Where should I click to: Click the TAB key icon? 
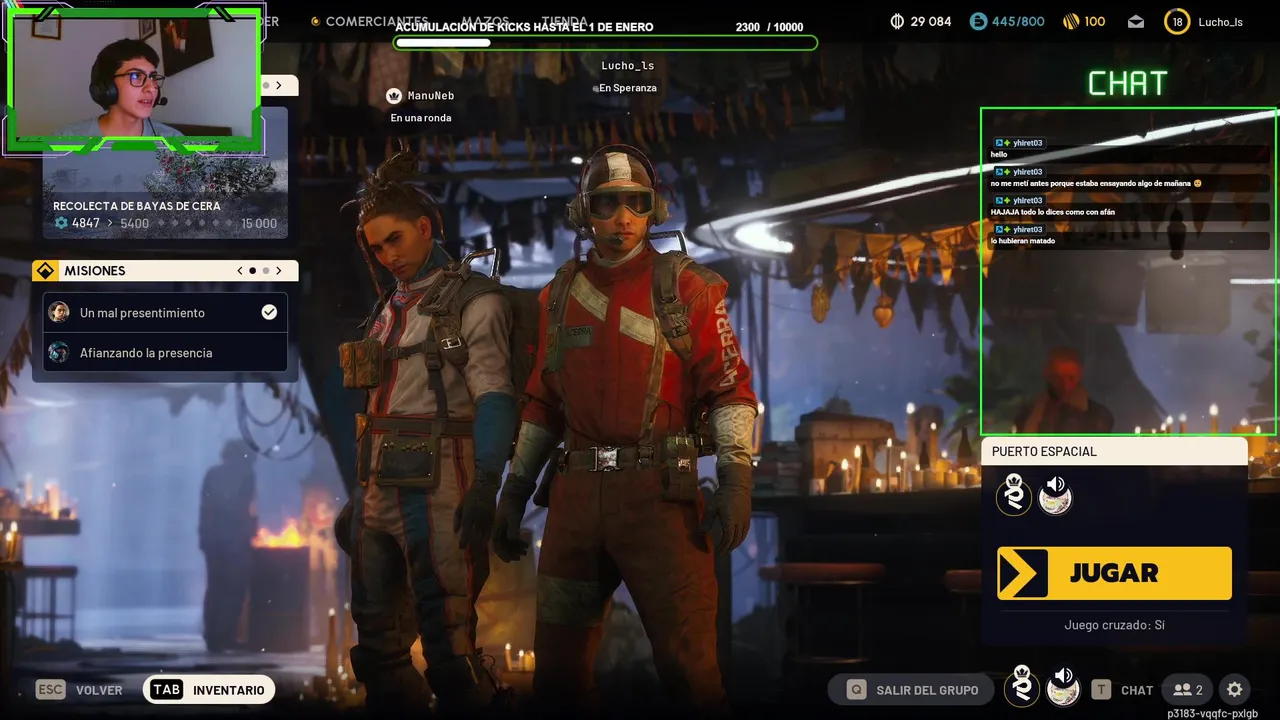(x=166, y=689)
